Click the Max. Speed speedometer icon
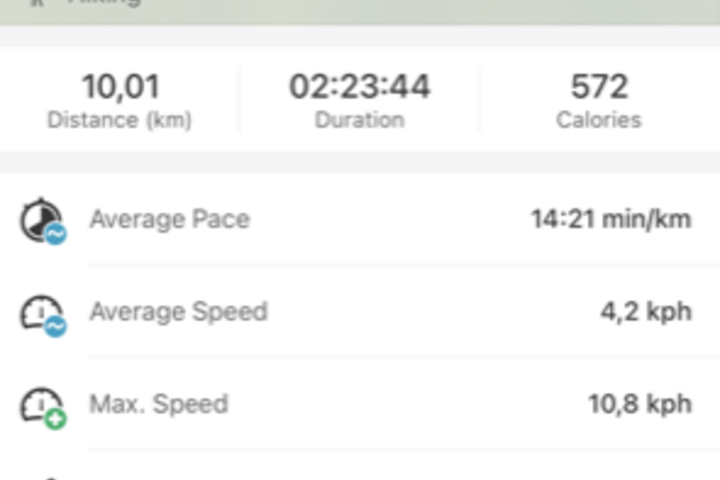 (43, 407)
